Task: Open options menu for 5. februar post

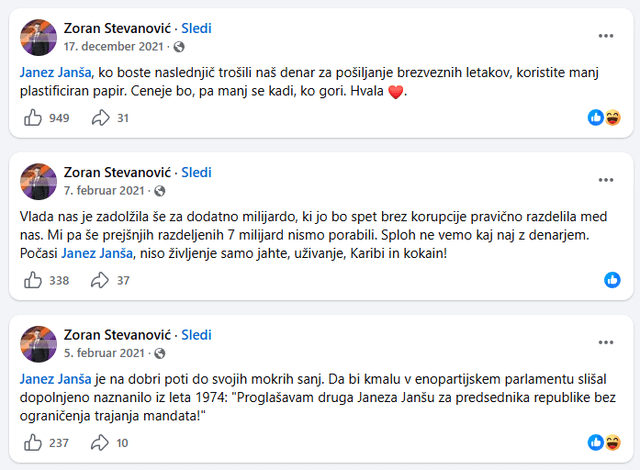Action: coord(606,343)
